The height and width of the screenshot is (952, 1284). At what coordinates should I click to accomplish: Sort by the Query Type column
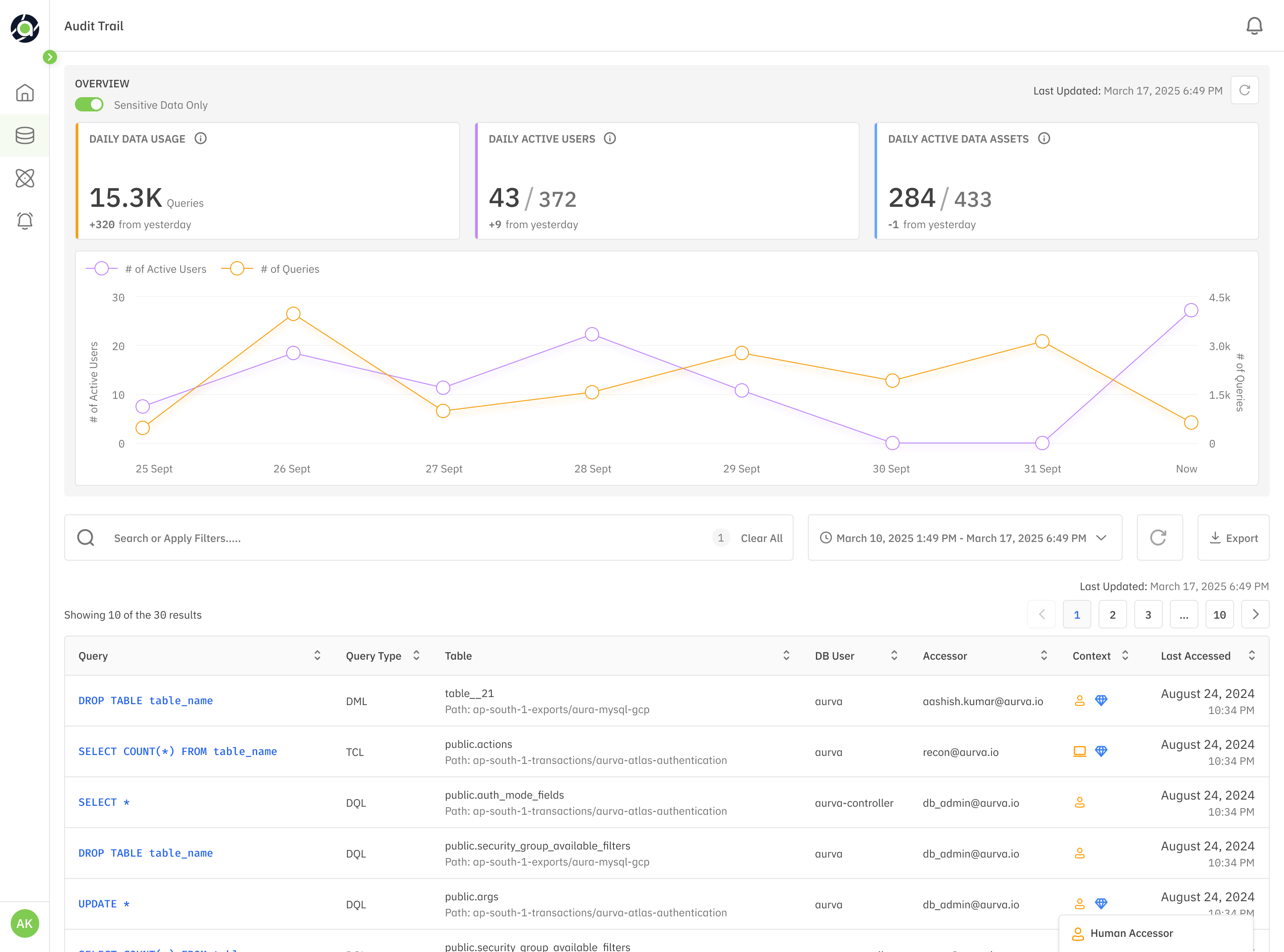point(417,655)
